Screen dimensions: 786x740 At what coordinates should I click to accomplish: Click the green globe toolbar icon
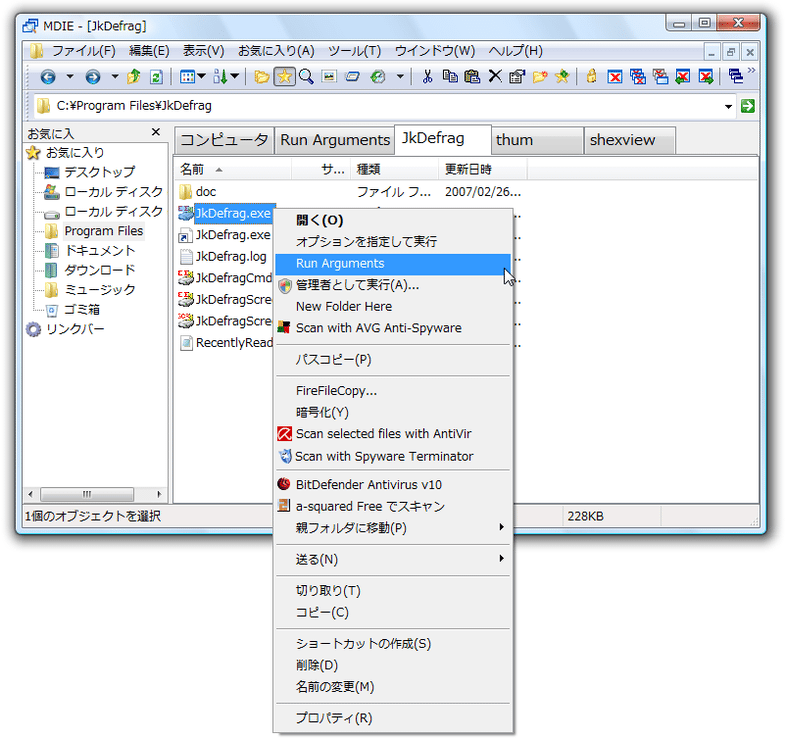[x=377, y=77]
